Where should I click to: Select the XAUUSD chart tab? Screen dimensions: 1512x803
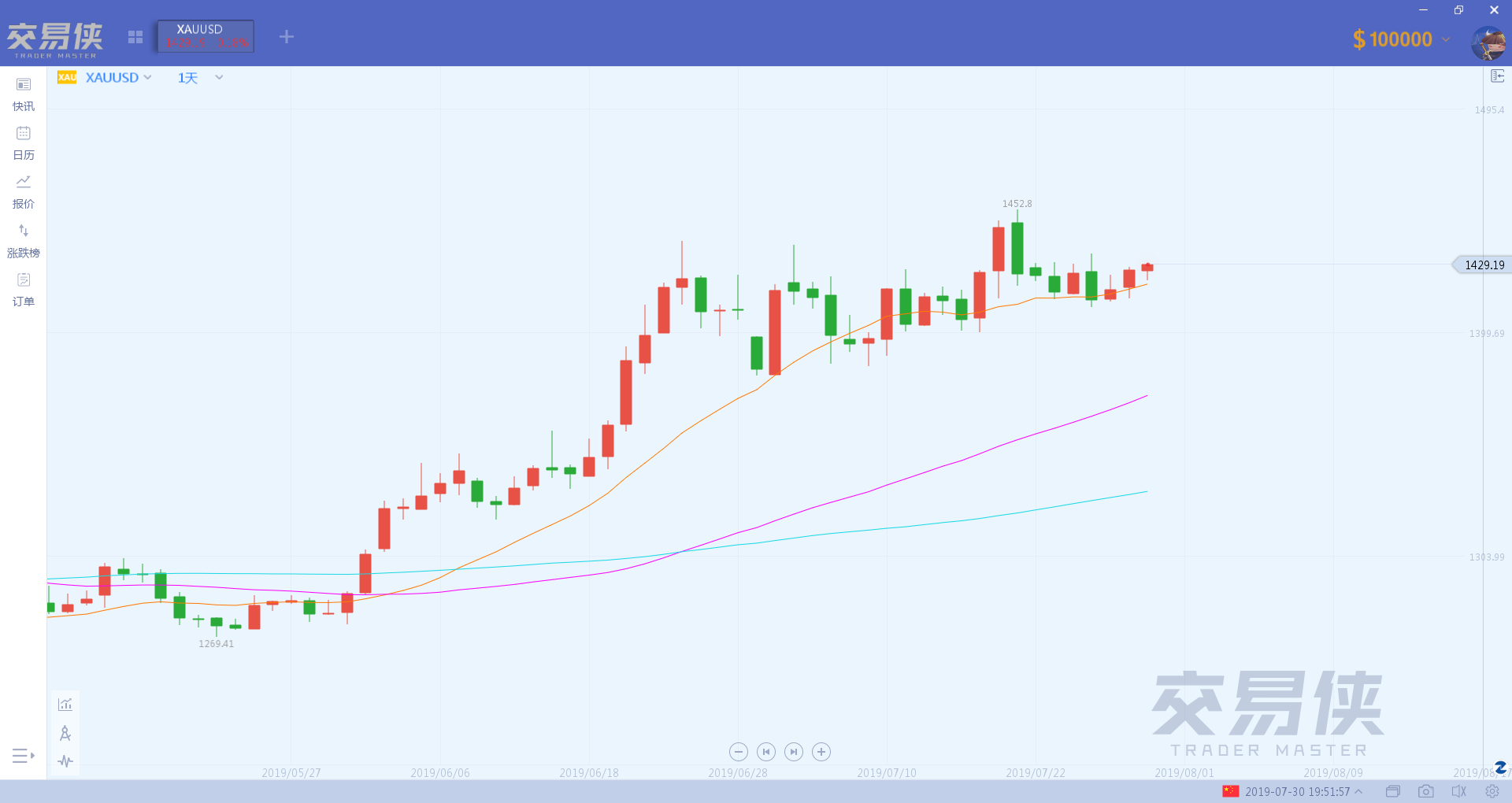click(206, 36)
